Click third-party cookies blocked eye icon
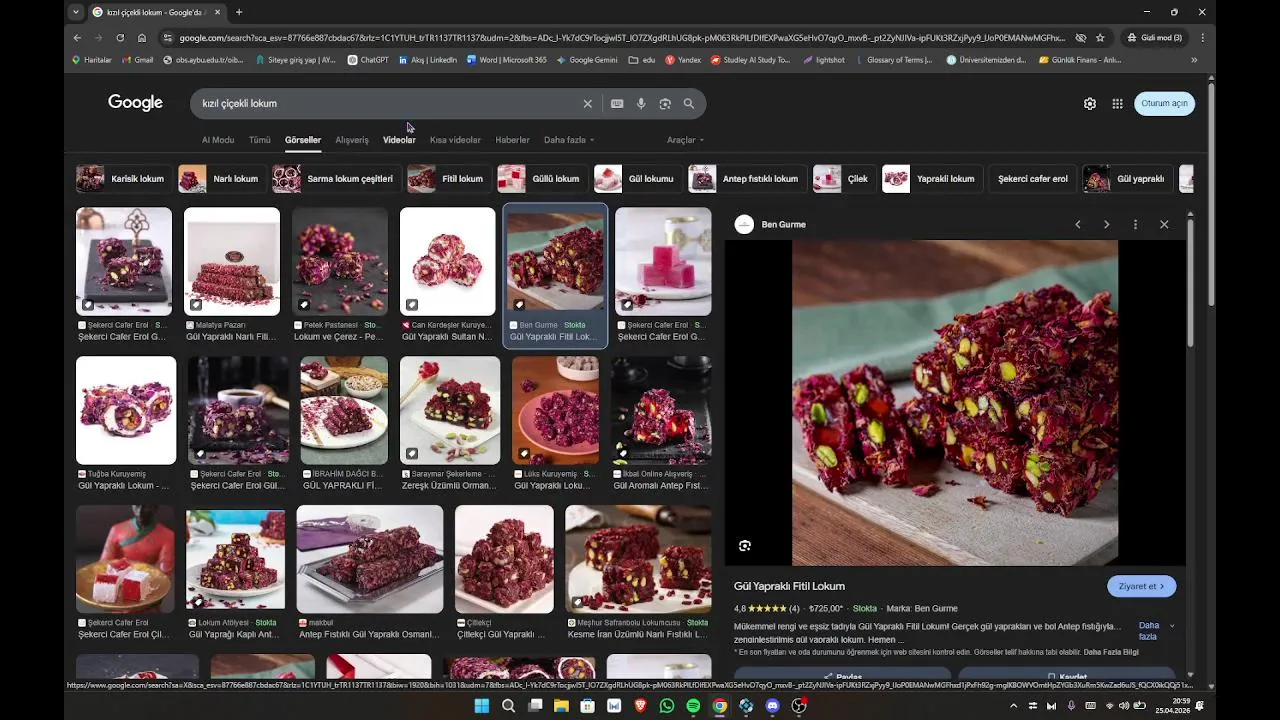The height and width of the screenshot is (720, 1280). [1081, 38]
